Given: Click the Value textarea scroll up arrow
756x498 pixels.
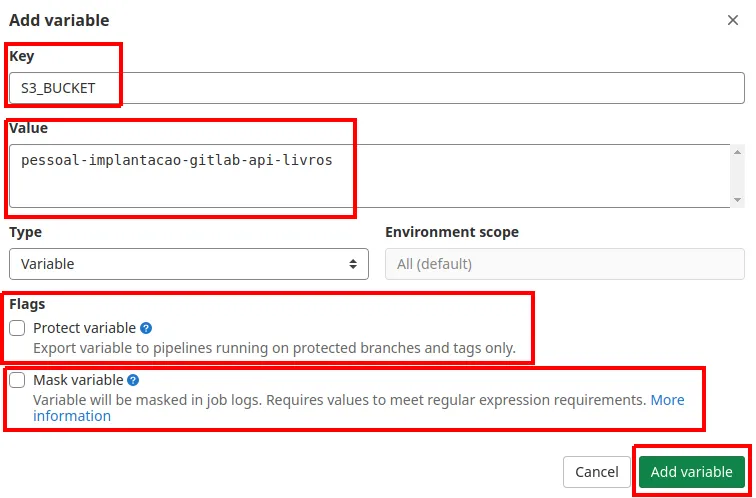Looking at the screenshot, I should click(737, 152).
